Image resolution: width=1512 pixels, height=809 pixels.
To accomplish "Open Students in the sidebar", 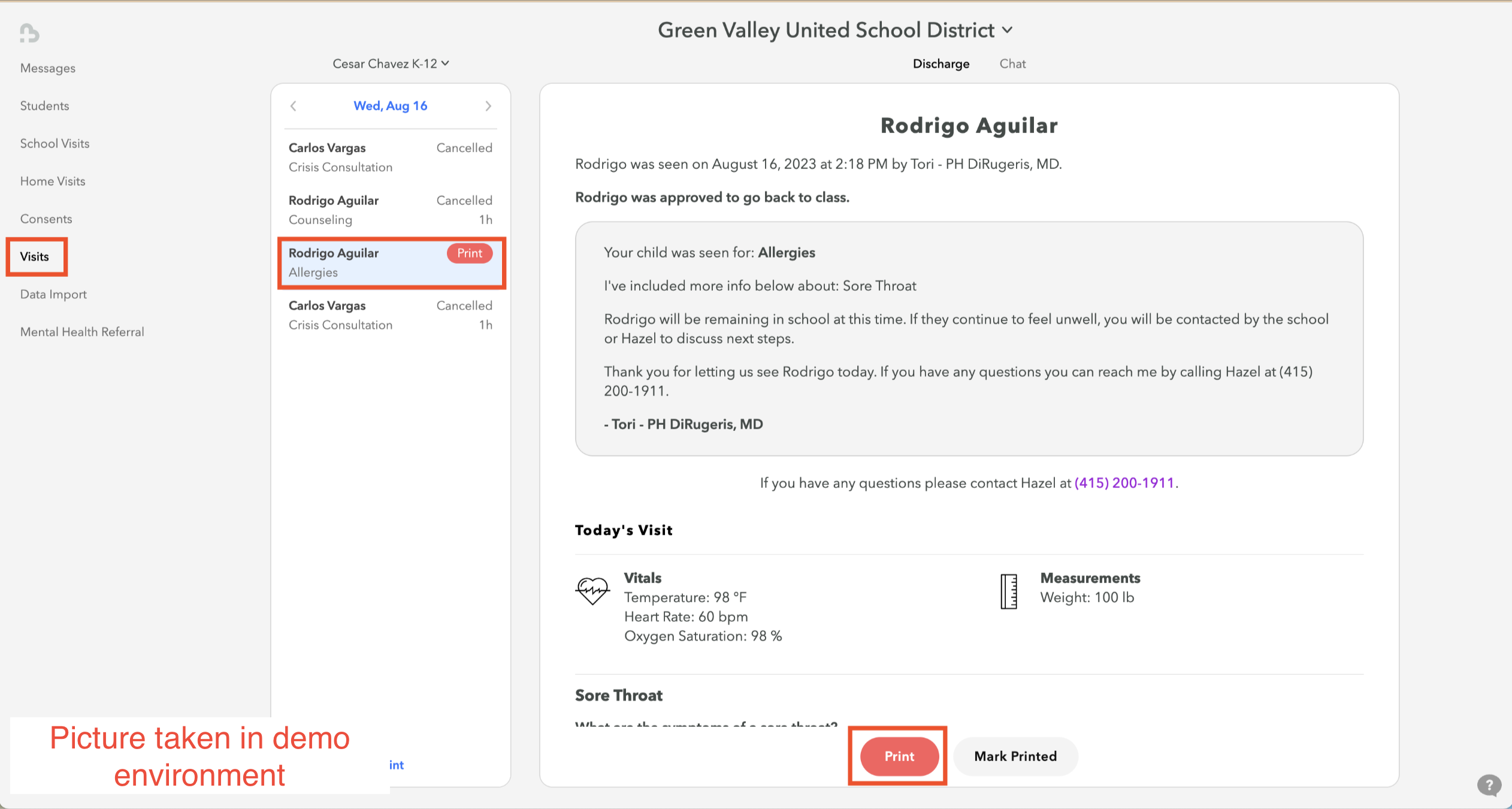I will tap(45, 106).
